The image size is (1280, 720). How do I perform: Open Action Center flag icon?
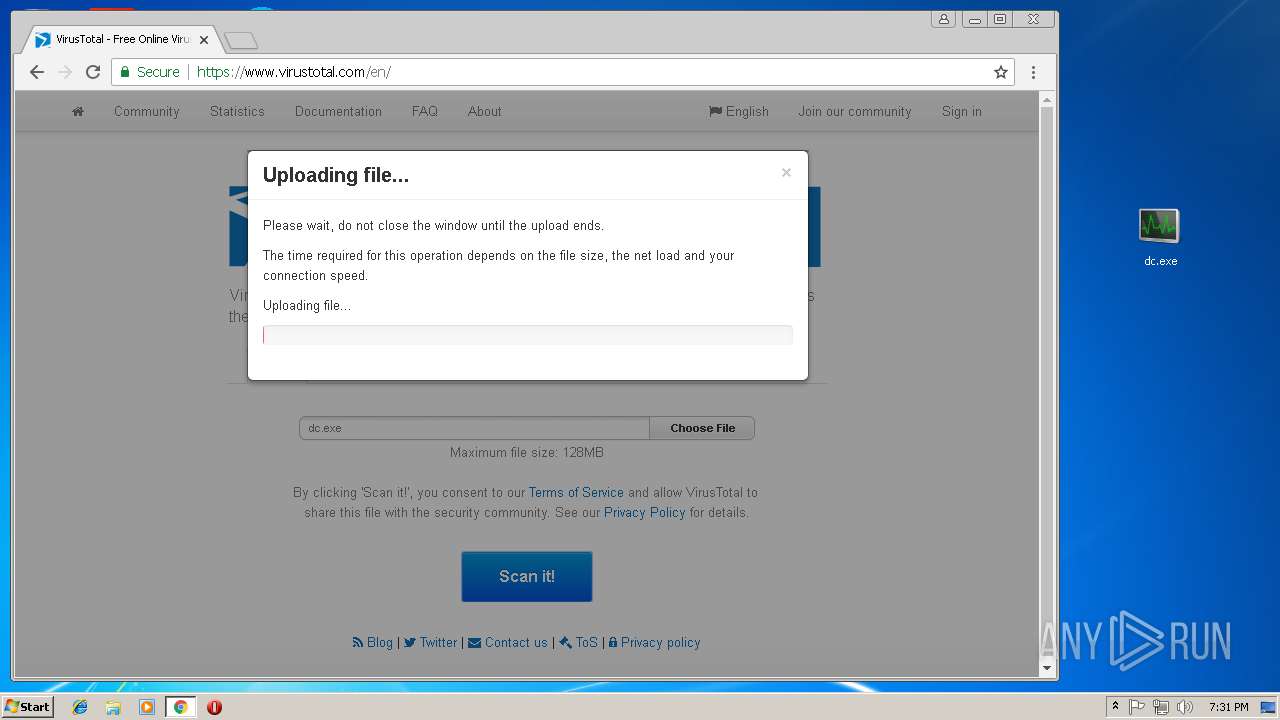(x=1137, y=707)
